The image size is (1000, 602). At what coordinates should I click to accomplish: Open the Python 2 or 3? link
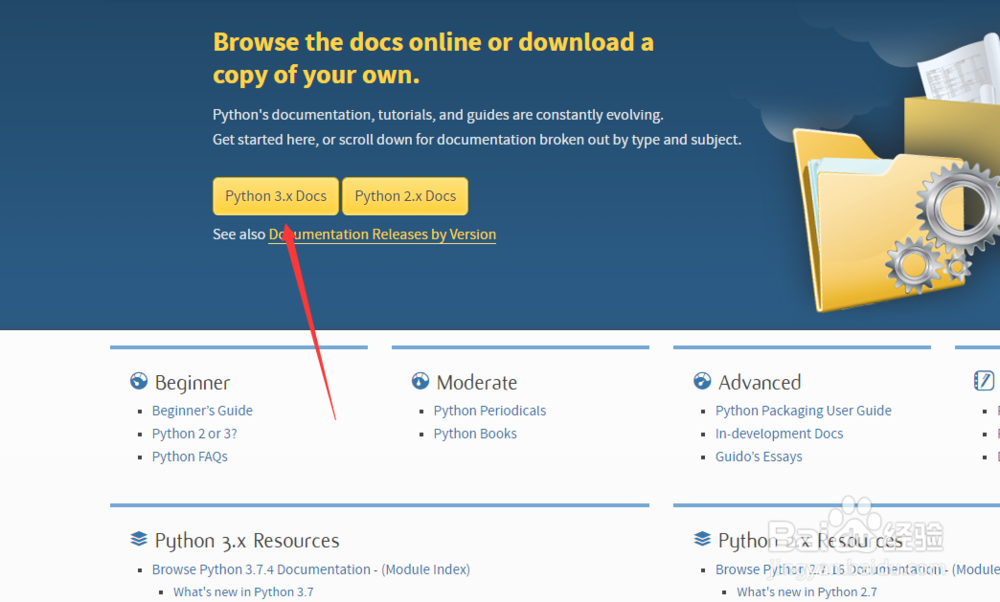pyautogui.click(x=195, y=434)
